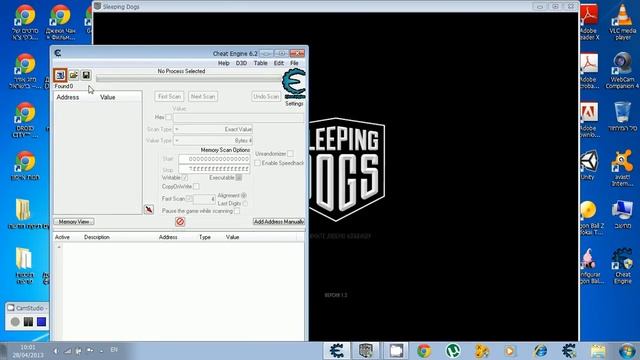Click the red no-entry clear list icon
Image resolution: width=640 pixels, height=360 pixels.
(180, 221)
